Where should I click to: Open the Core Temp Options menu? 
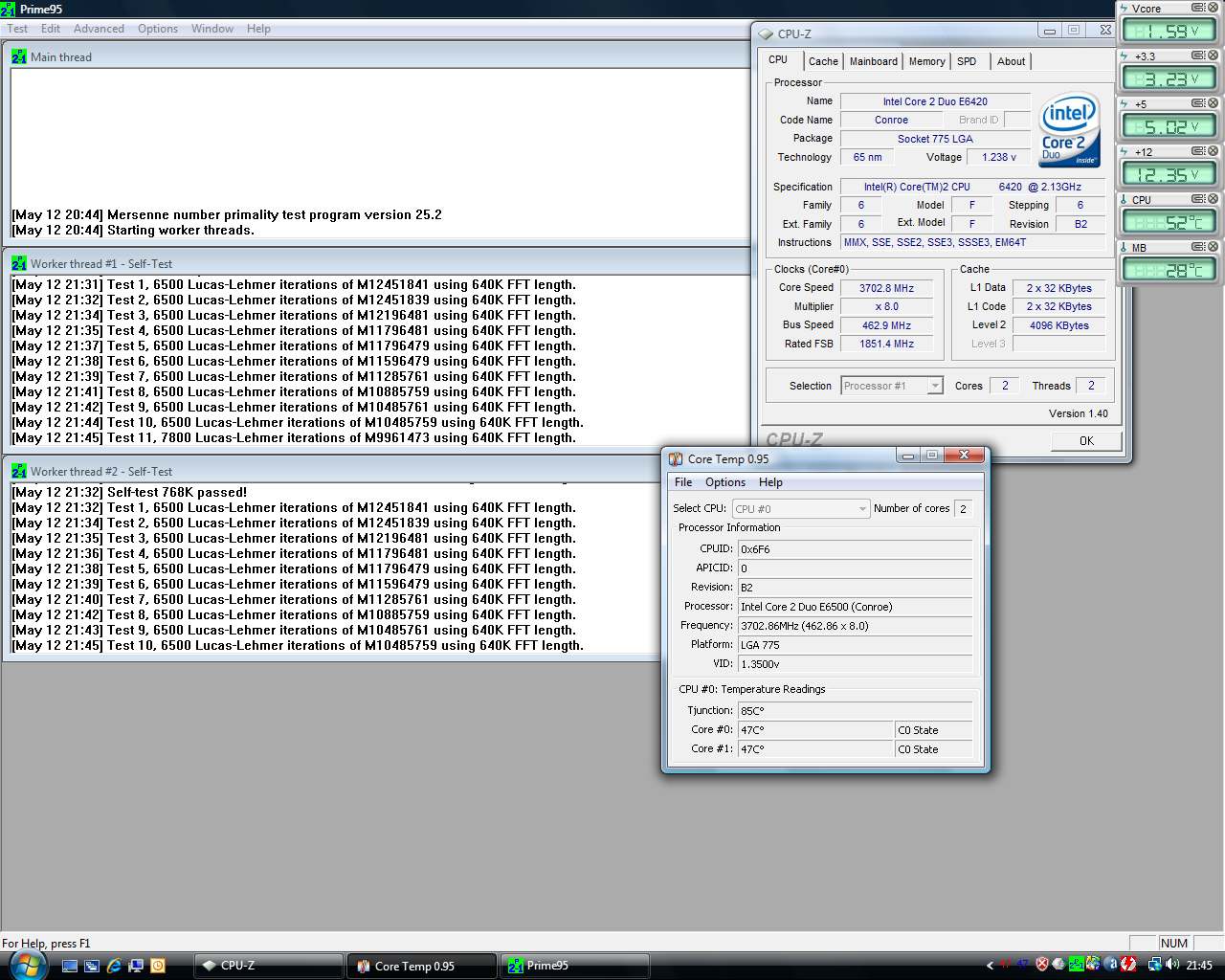pyautogui.click(x=725, y=482)
